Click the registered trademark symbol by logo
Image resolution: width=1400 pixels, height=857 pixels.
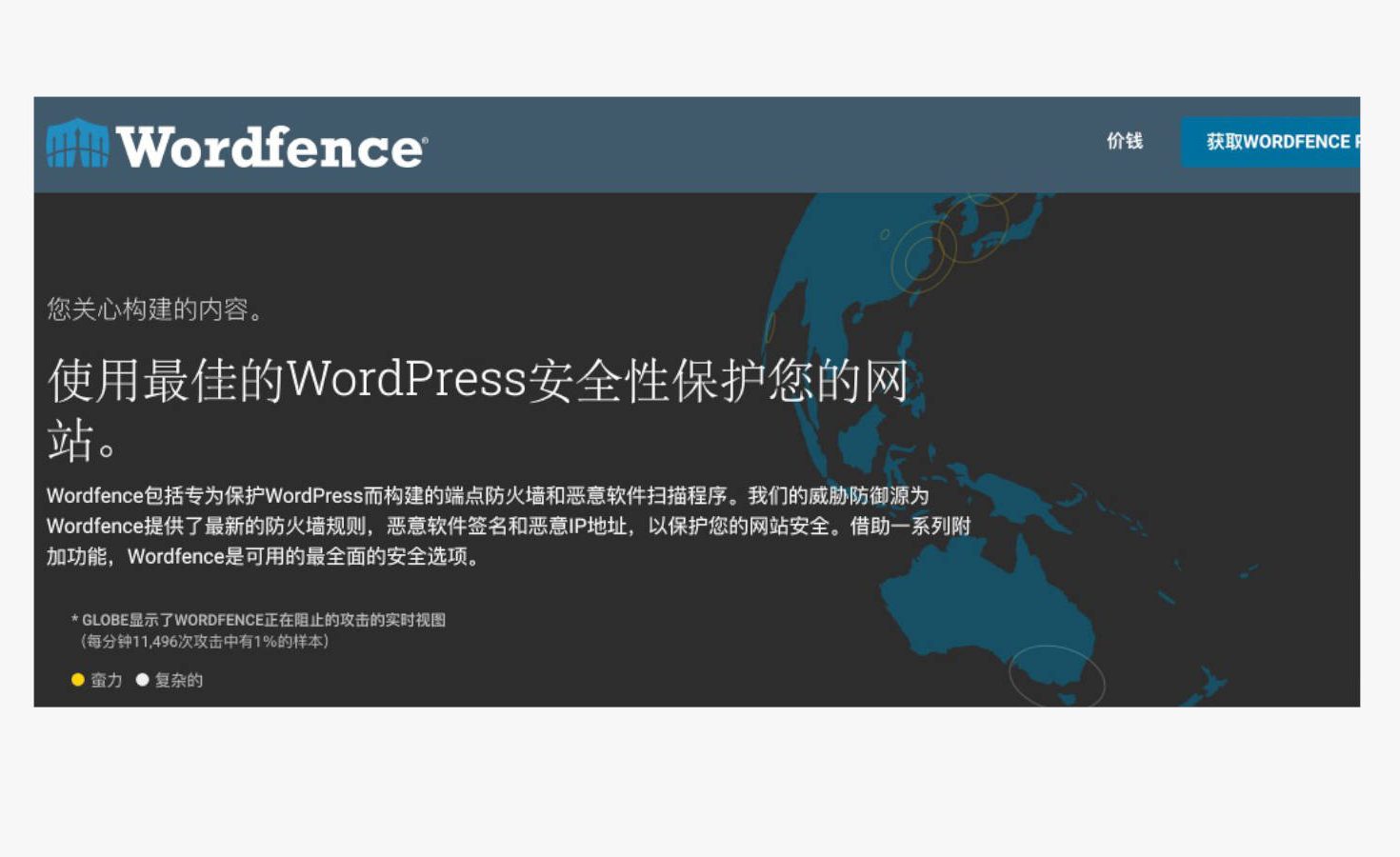(x=425, y=140)
